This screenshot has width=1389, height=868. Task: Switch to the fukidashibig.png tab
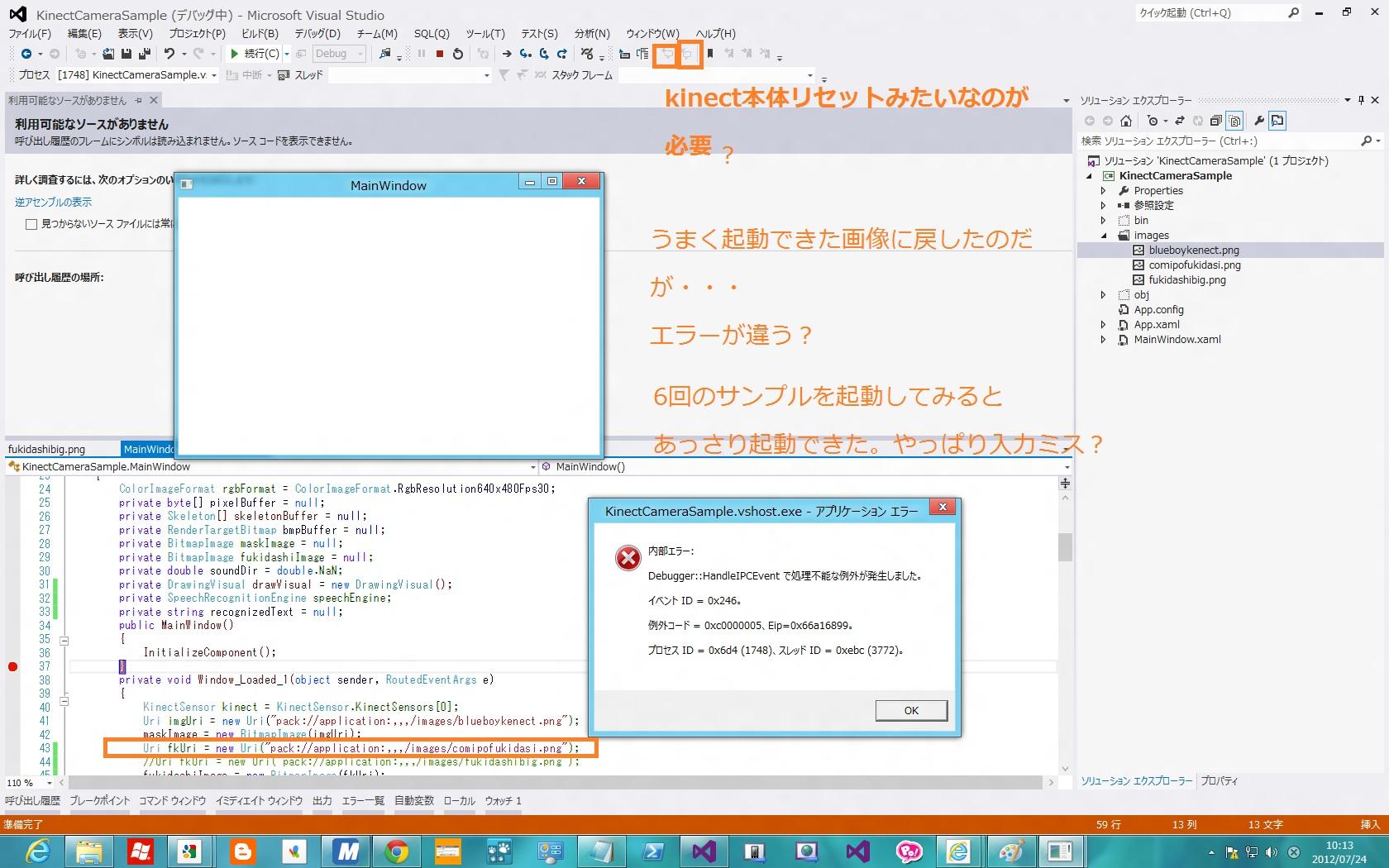47,449
